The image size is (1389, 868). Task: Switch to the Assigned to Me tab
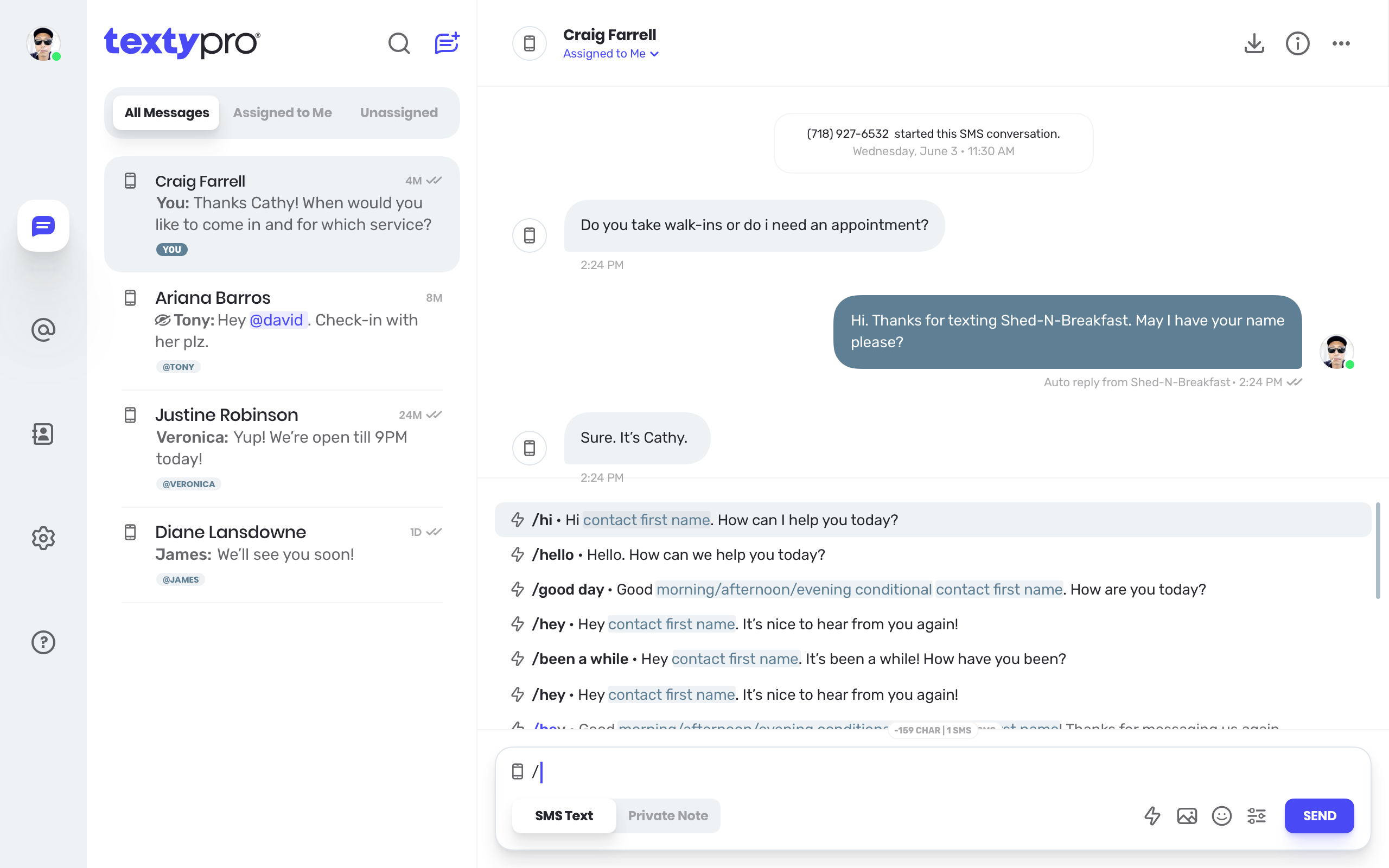[x=282, y=112]
